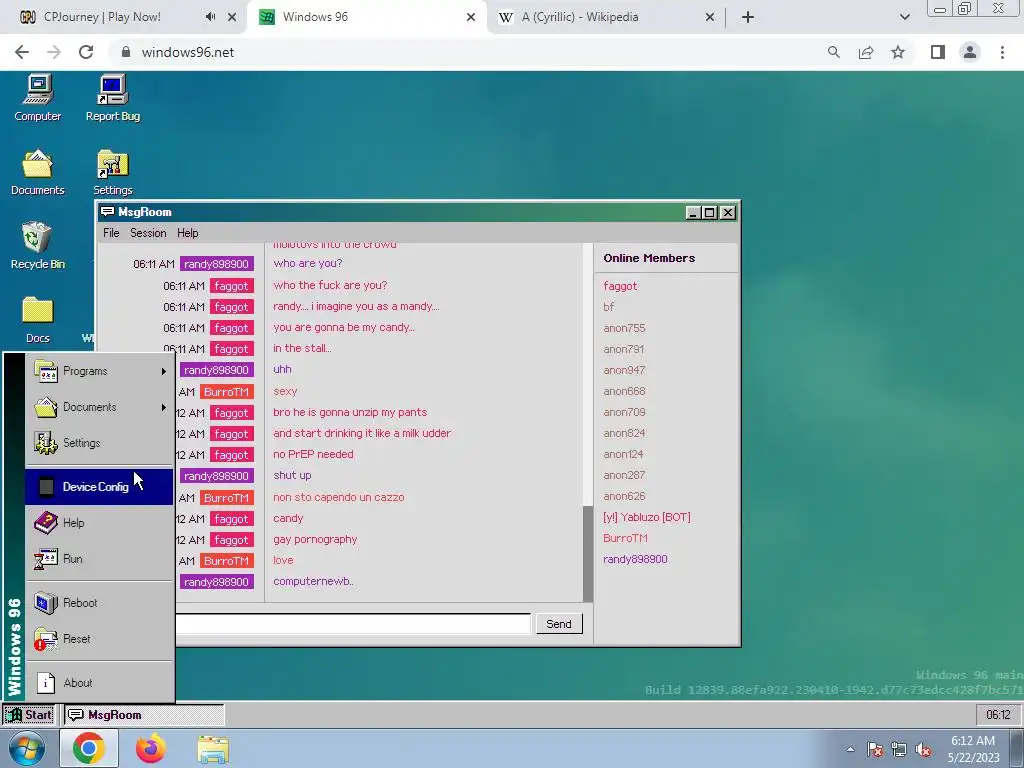The image size is (1024, 768).
Task: Select anon626 in Online Members
Action: click(624, 496)
